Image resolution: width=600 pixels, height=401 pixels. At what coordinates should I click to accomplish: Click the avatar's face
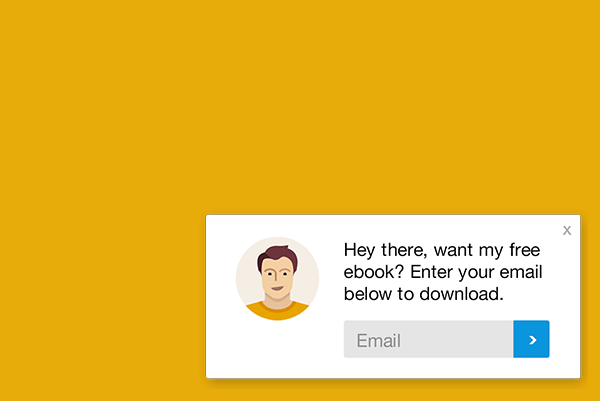278,283
